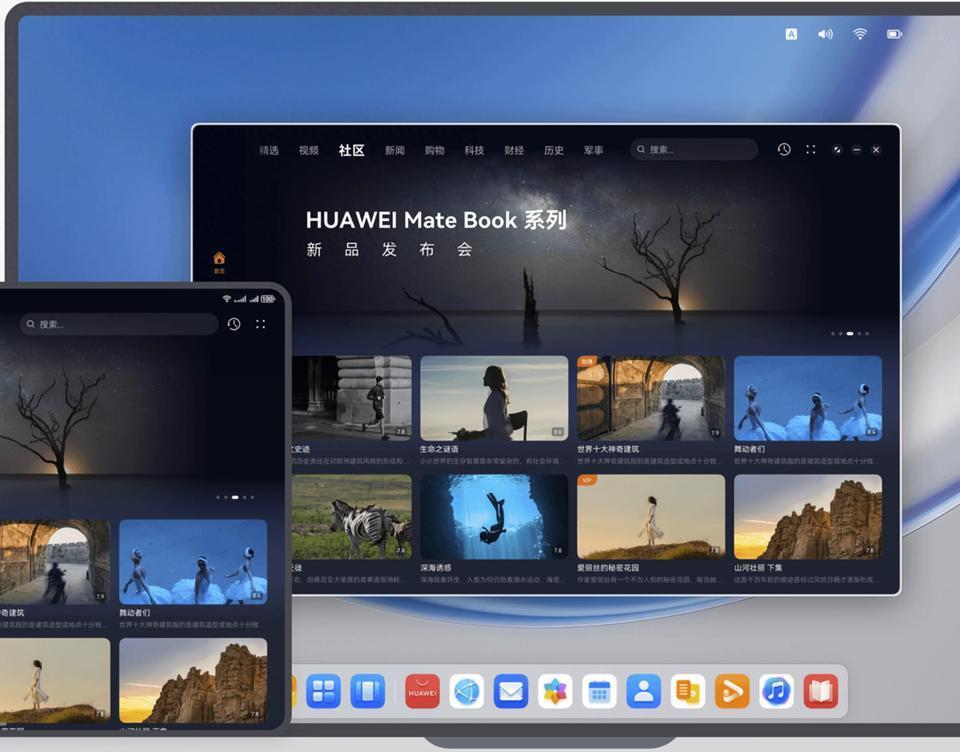Open the rocky cliffs thumbnail on the tablet
The height and width of the screenshot is (752, 960).
(x=193, y=680)
